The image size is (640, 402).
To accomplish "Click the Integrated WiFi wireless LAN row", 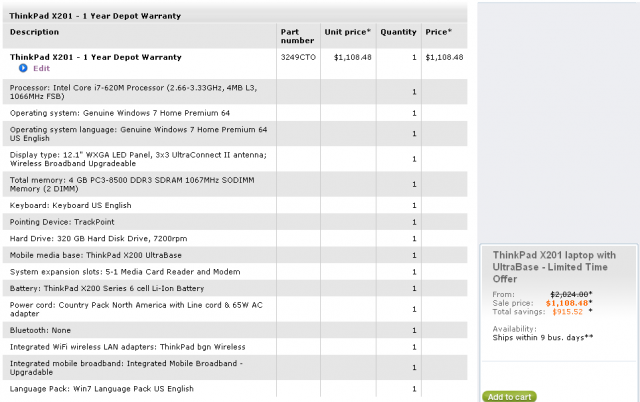I will click(x=235, y=346).
